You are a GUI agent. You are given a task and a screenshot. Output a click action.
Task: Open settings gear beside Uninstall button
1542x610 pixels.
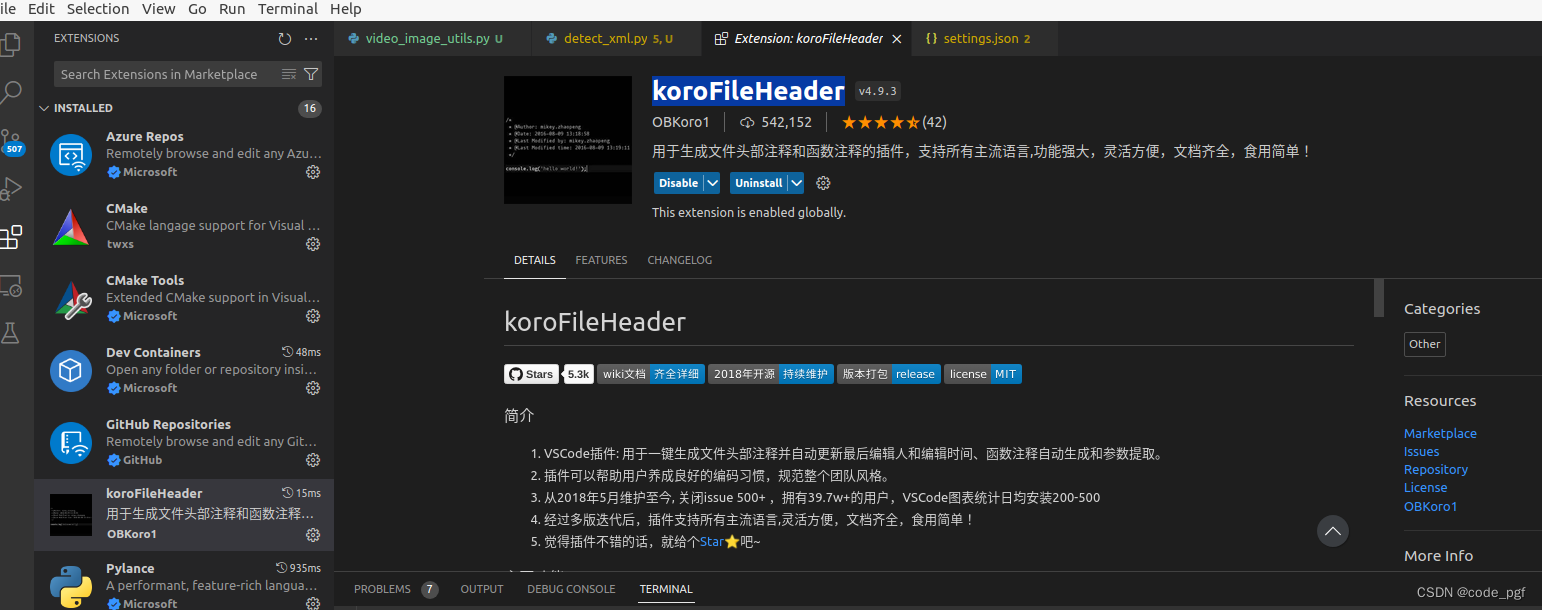click(823, 183)
